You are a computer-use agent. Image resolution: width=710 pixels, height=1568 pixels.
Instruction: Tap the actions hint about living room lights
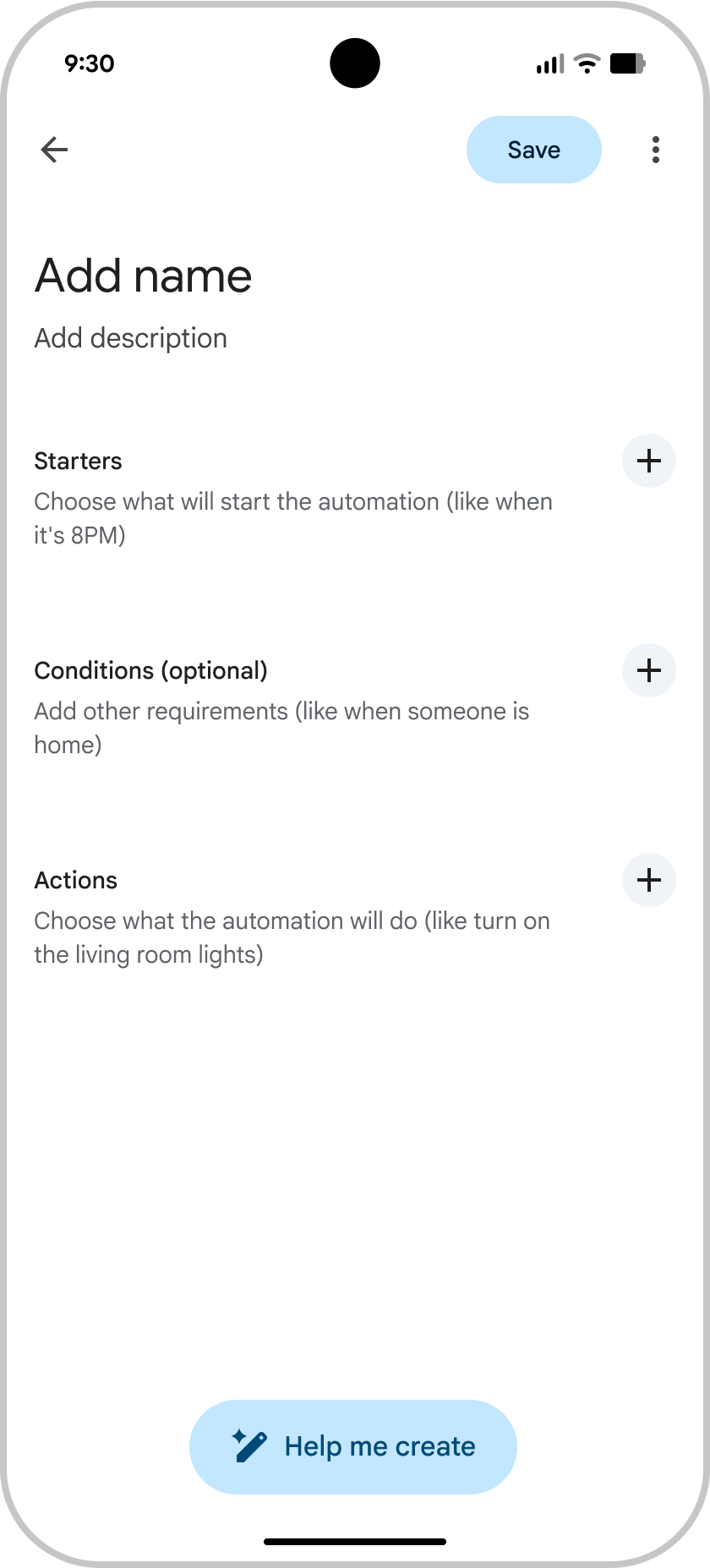click(292, 937)
